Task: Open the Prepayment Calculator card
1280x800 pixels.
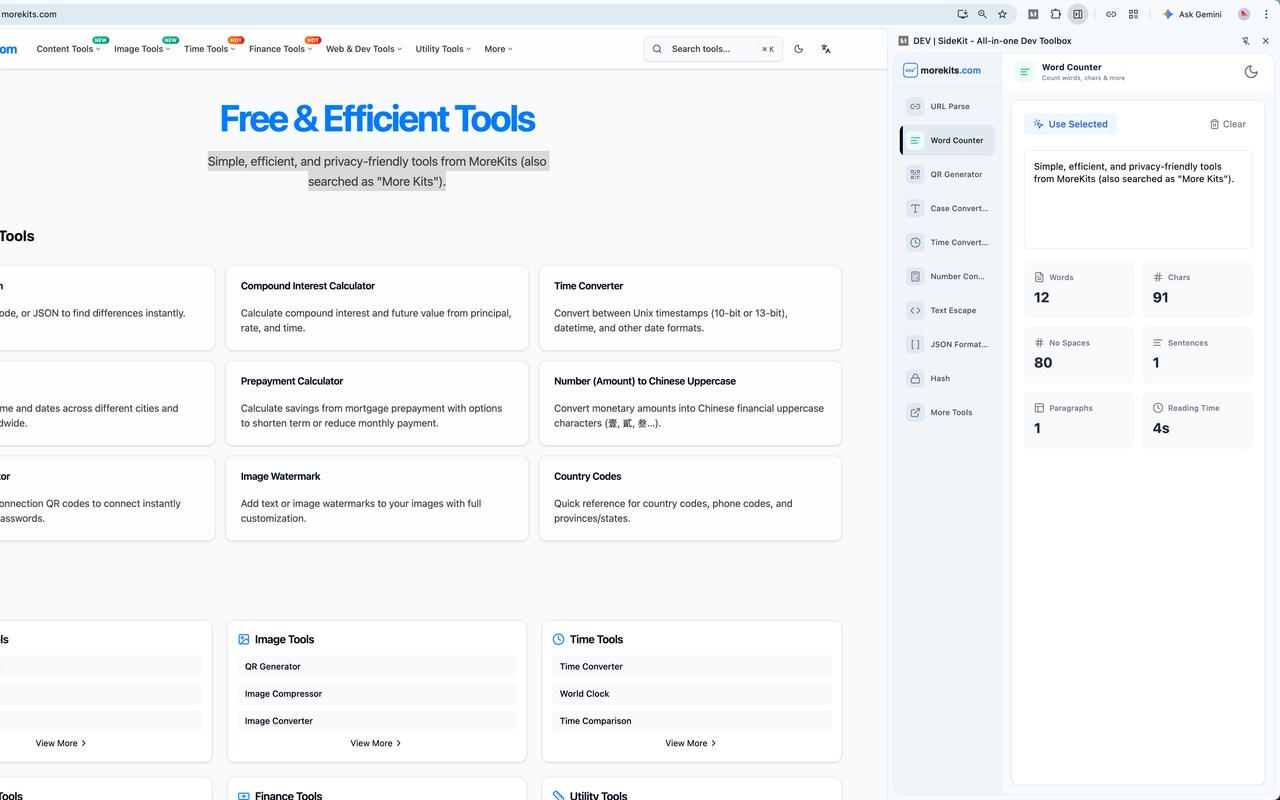Action: pos(377,403)
